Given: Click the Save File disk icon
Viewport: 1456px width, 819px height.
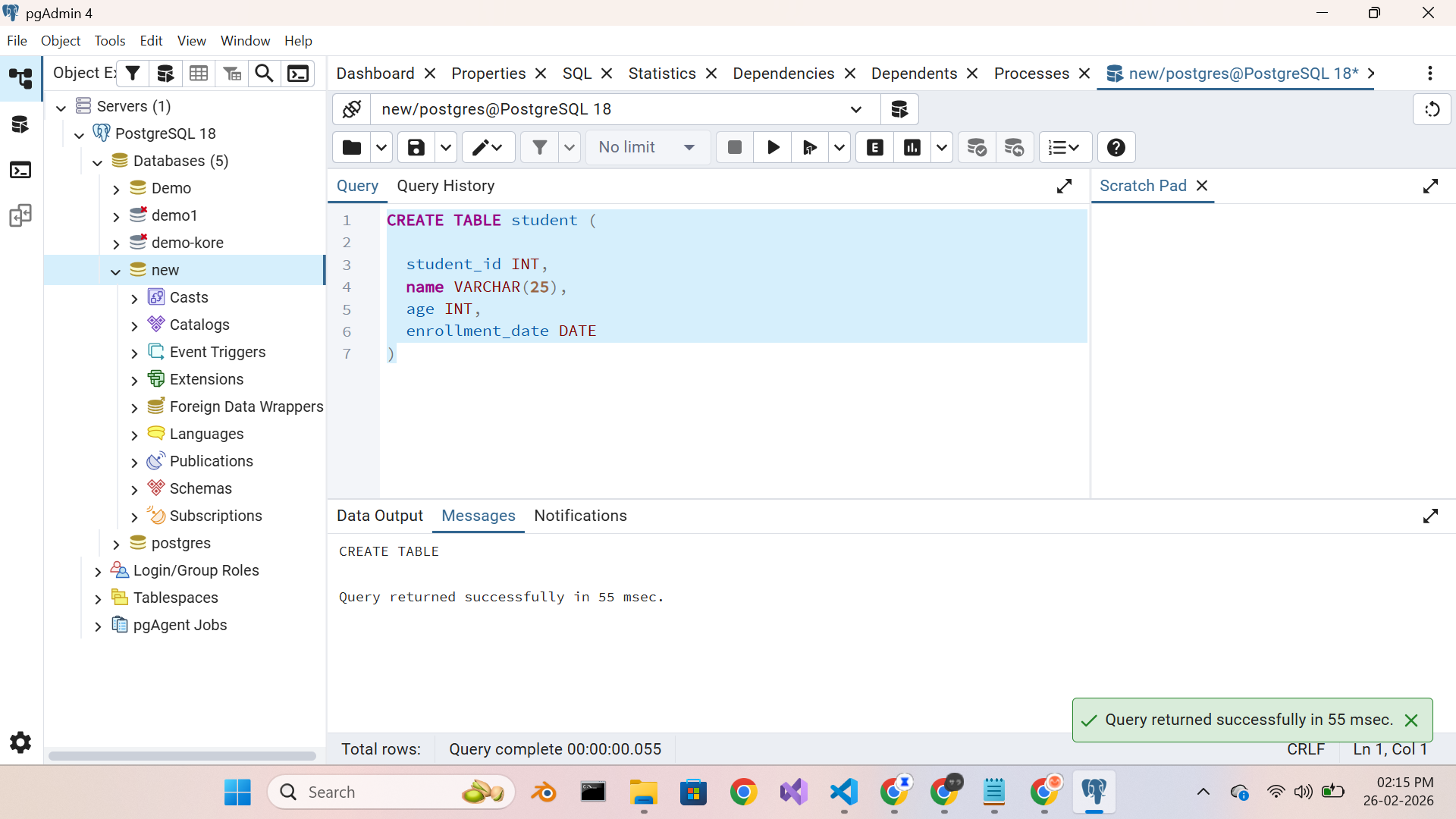Looking at the screenshot, I should click(x=416, y=147).
